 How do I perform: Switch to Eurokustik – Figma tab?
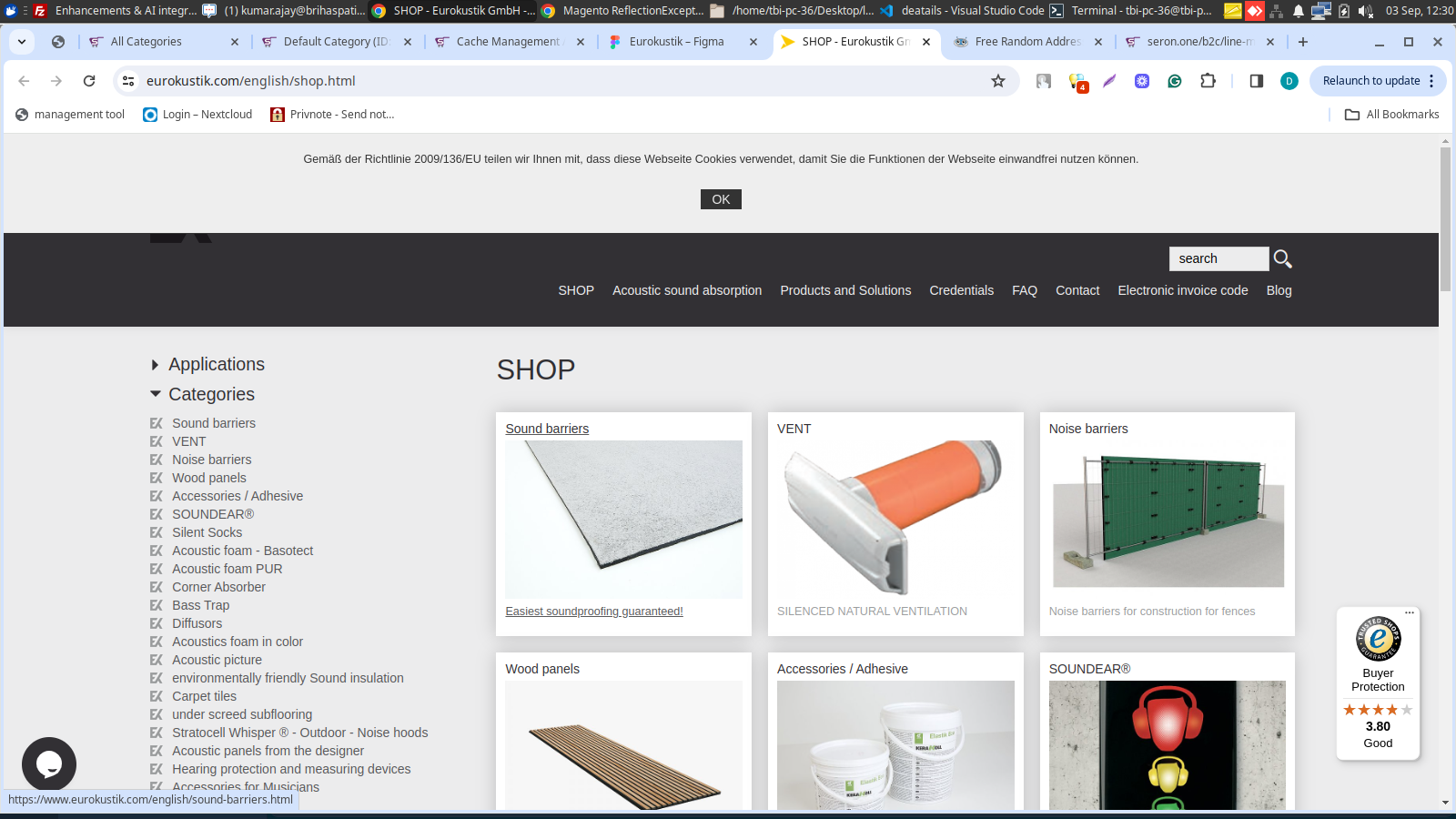coord(676,42)
